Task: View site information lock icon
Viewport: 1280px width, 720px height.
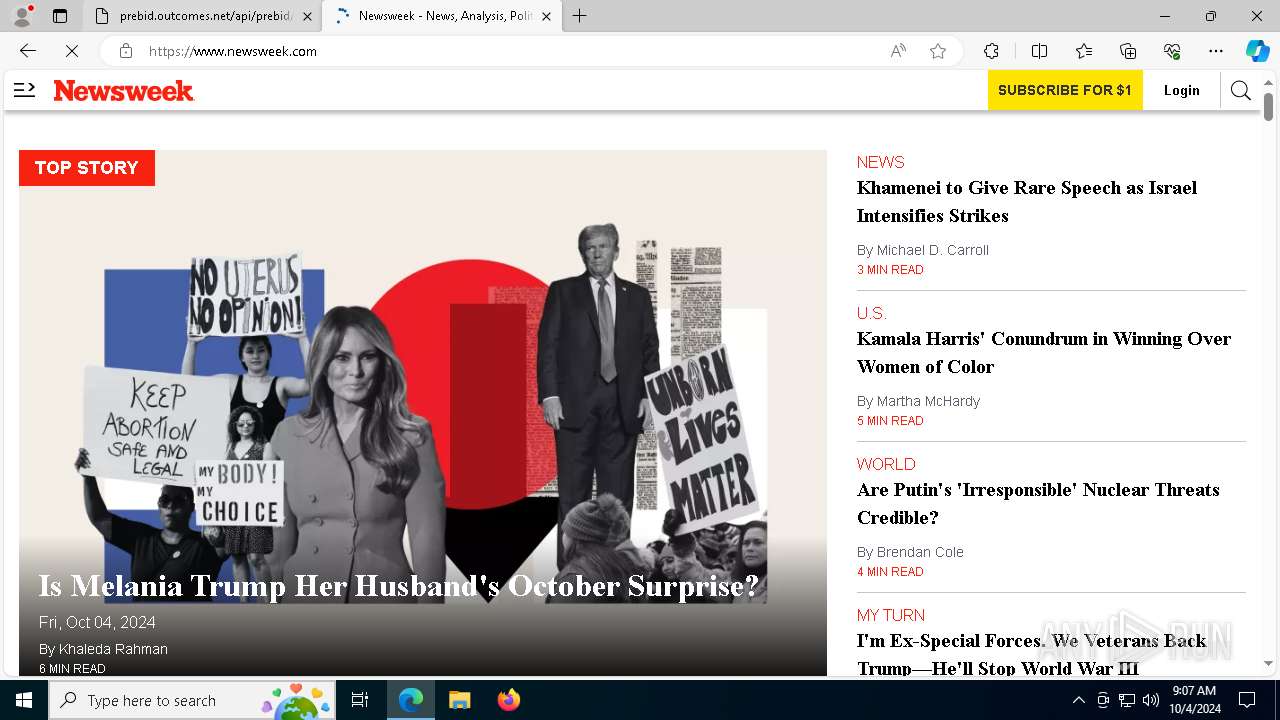Action: 126,51
